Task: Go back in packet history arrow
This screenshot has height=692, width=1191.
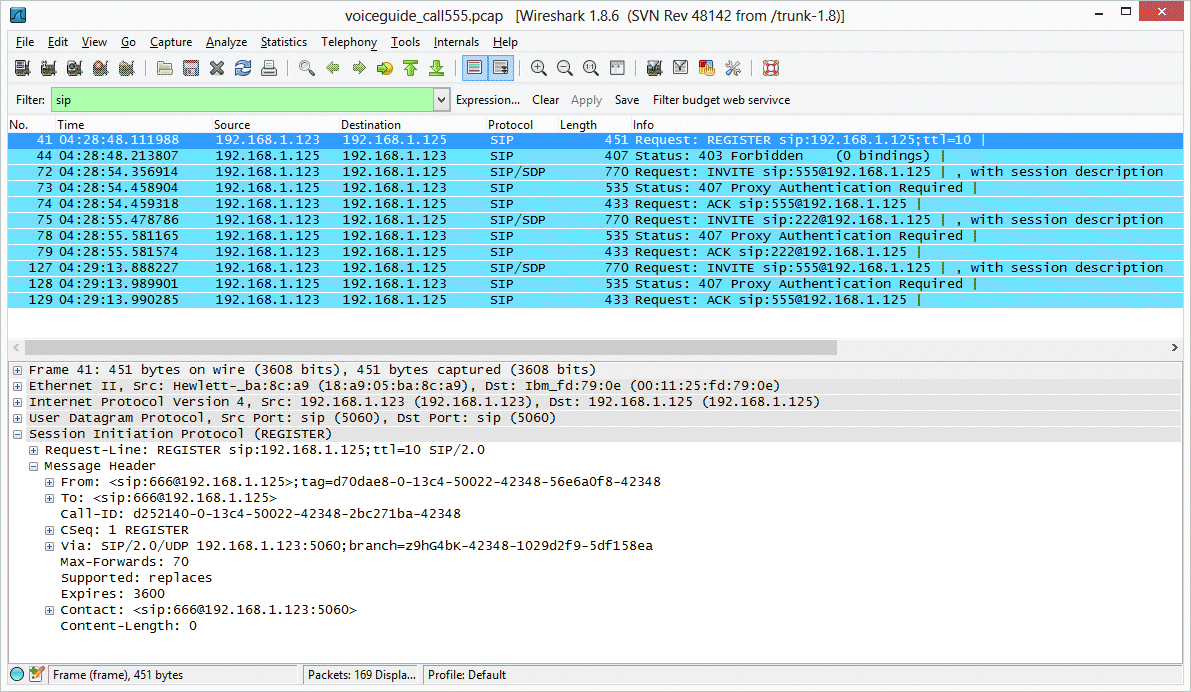Action: pyautogui.click(x=333, y=68)
